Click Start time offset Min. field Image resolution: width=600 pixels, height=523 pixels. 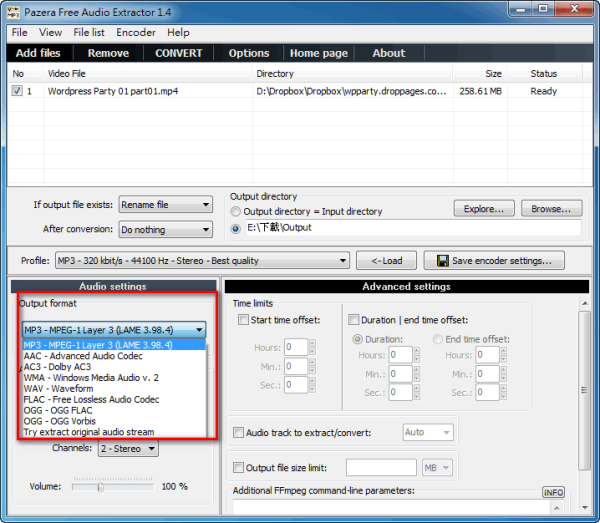[296, 366]
